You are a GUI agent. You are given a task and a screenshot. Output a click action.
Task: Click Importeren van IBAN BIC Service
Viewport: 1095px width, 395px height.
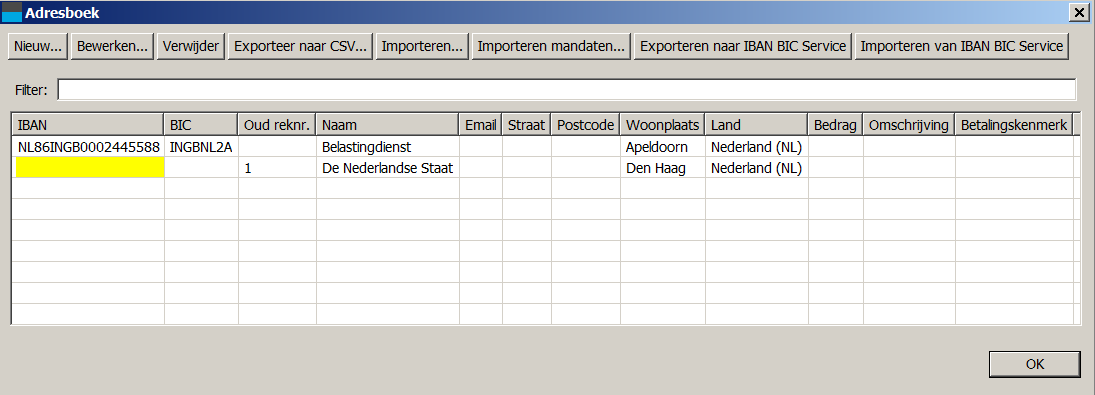click(962, 47)
